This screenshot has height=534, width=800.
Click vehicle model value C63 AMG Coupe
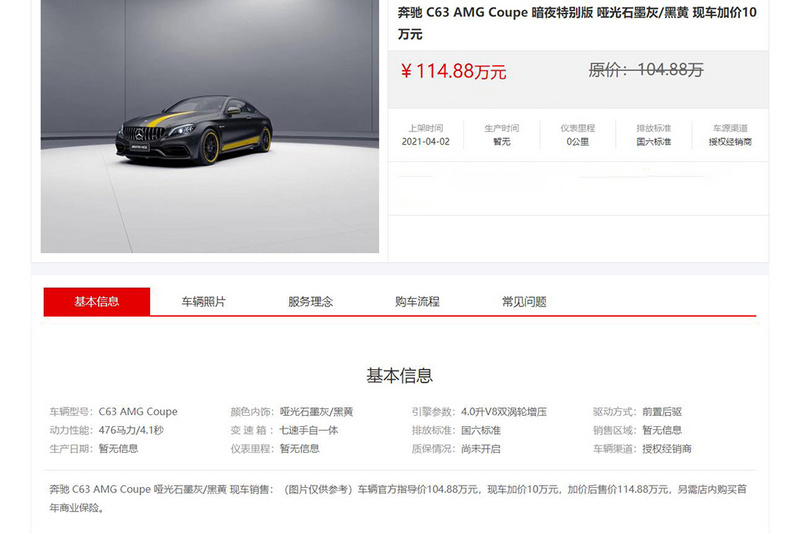138,412
